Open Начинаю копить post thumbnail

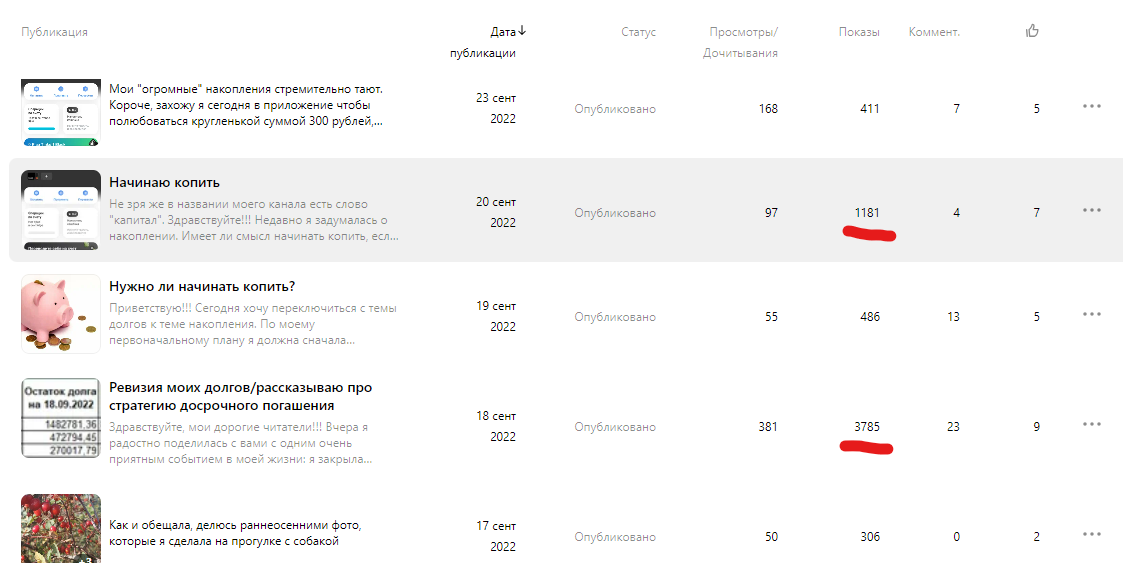[x=61, y=210]
